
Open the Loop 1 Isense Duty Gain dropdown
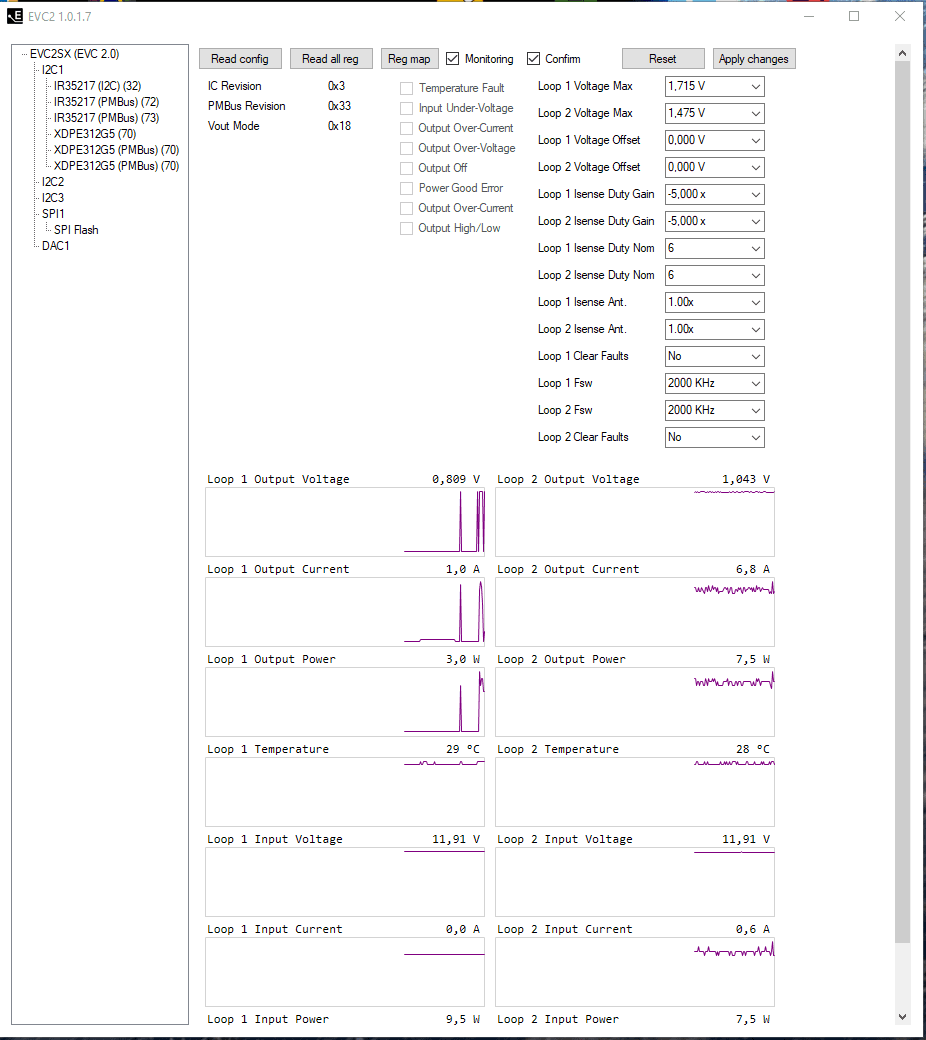click(714, 194)
